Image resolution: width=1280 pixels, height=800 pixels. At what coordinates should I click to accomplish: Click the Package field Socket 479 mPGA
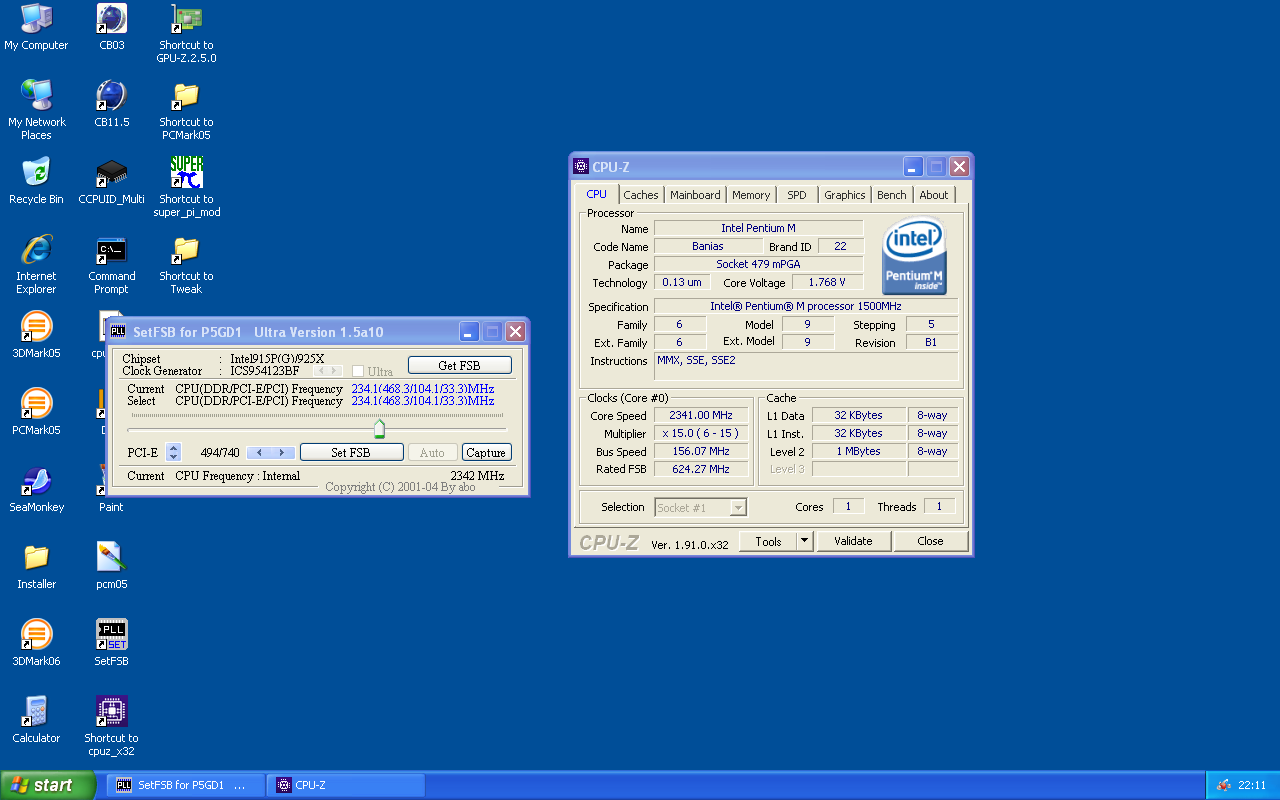(758, 264)
